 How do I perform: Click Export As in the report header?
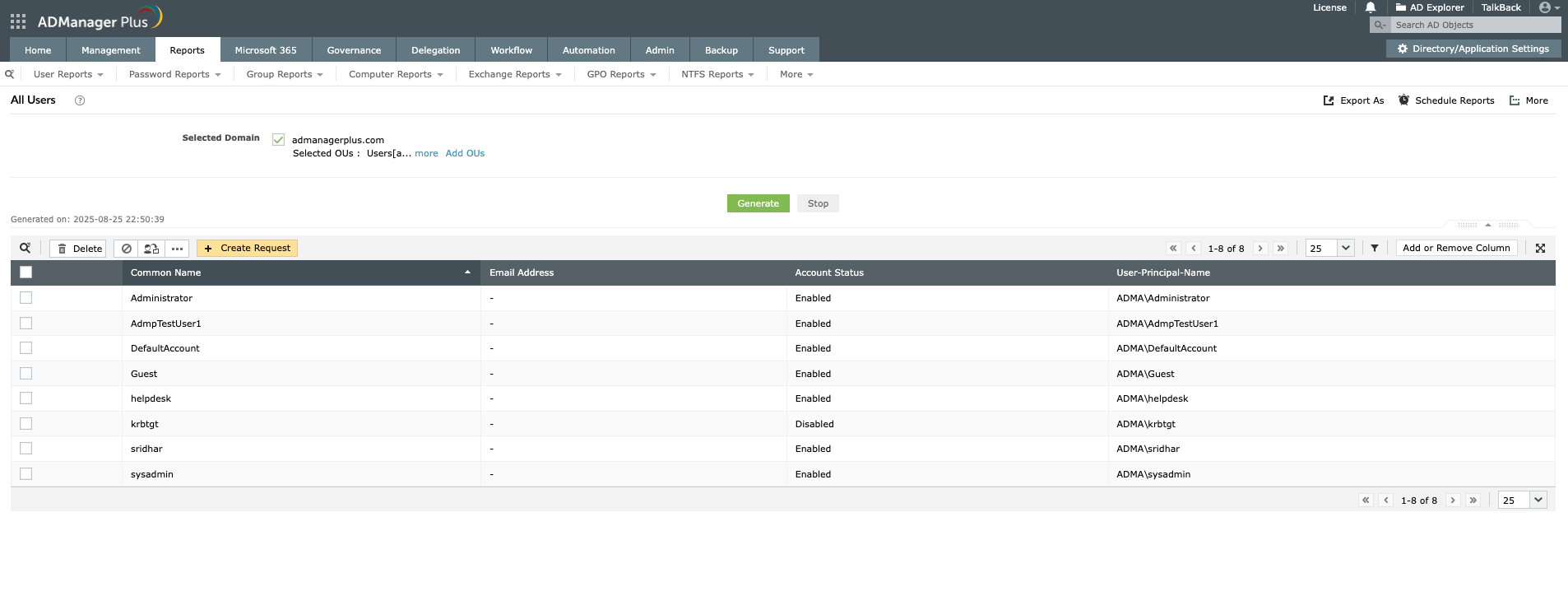[x=1353, y=100]
